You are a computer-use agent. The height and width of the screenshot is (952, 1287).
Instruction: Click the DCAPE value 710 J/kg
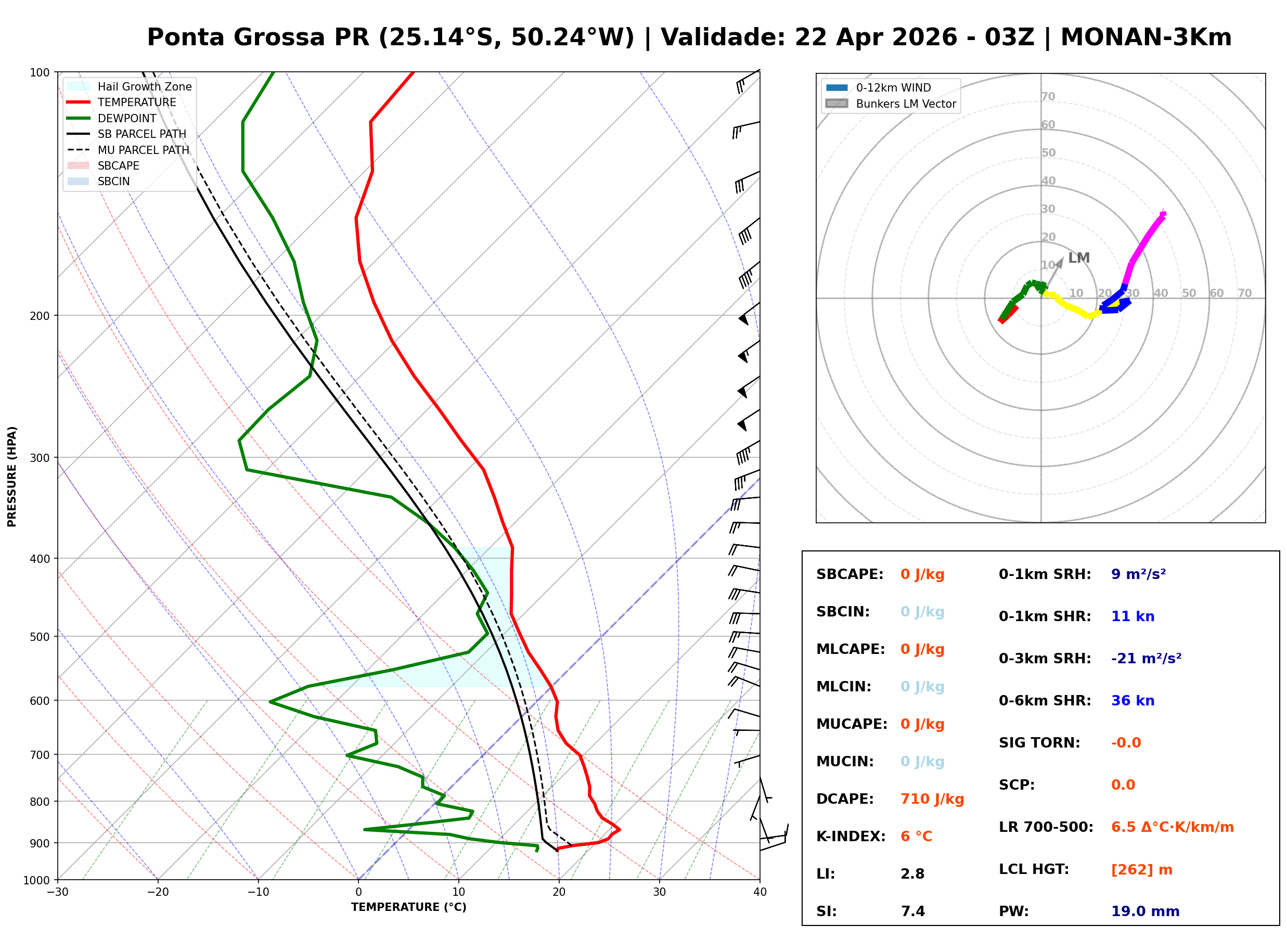pyautogui.click(x=932, y=799)
